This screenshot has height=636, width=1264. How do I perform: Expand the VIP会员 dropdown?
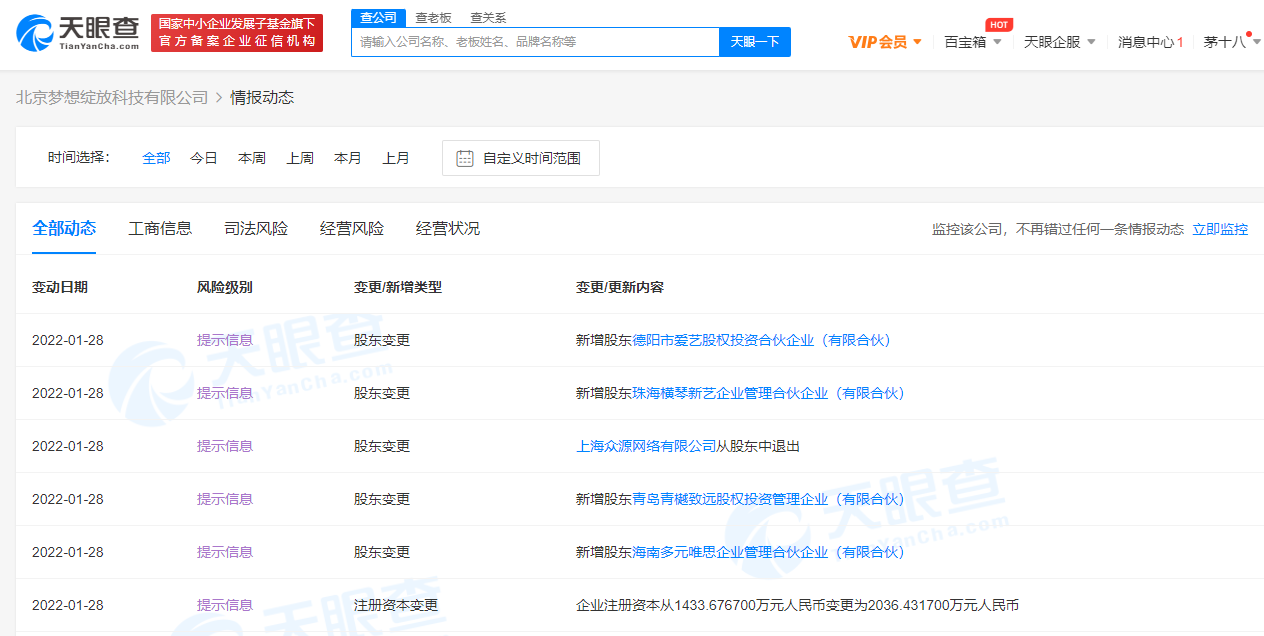pos(885,42)
